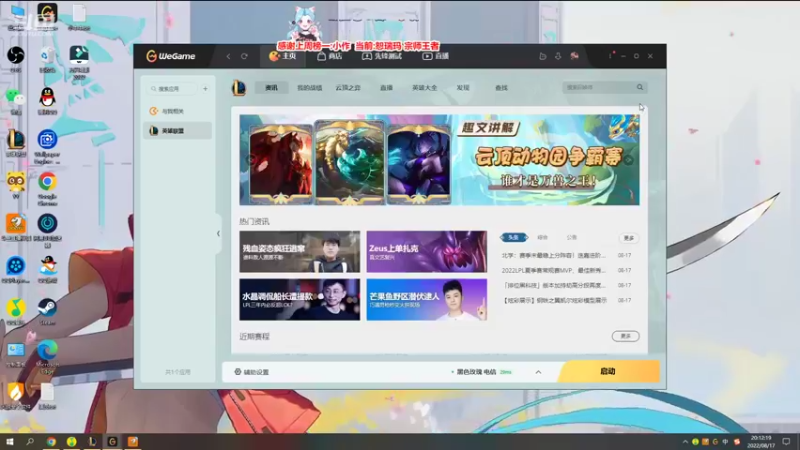Show hidden system tray icons
Image resolution: width=800 pixels, height=450 pixels.
pyautogui.click(x=685, y=442)
